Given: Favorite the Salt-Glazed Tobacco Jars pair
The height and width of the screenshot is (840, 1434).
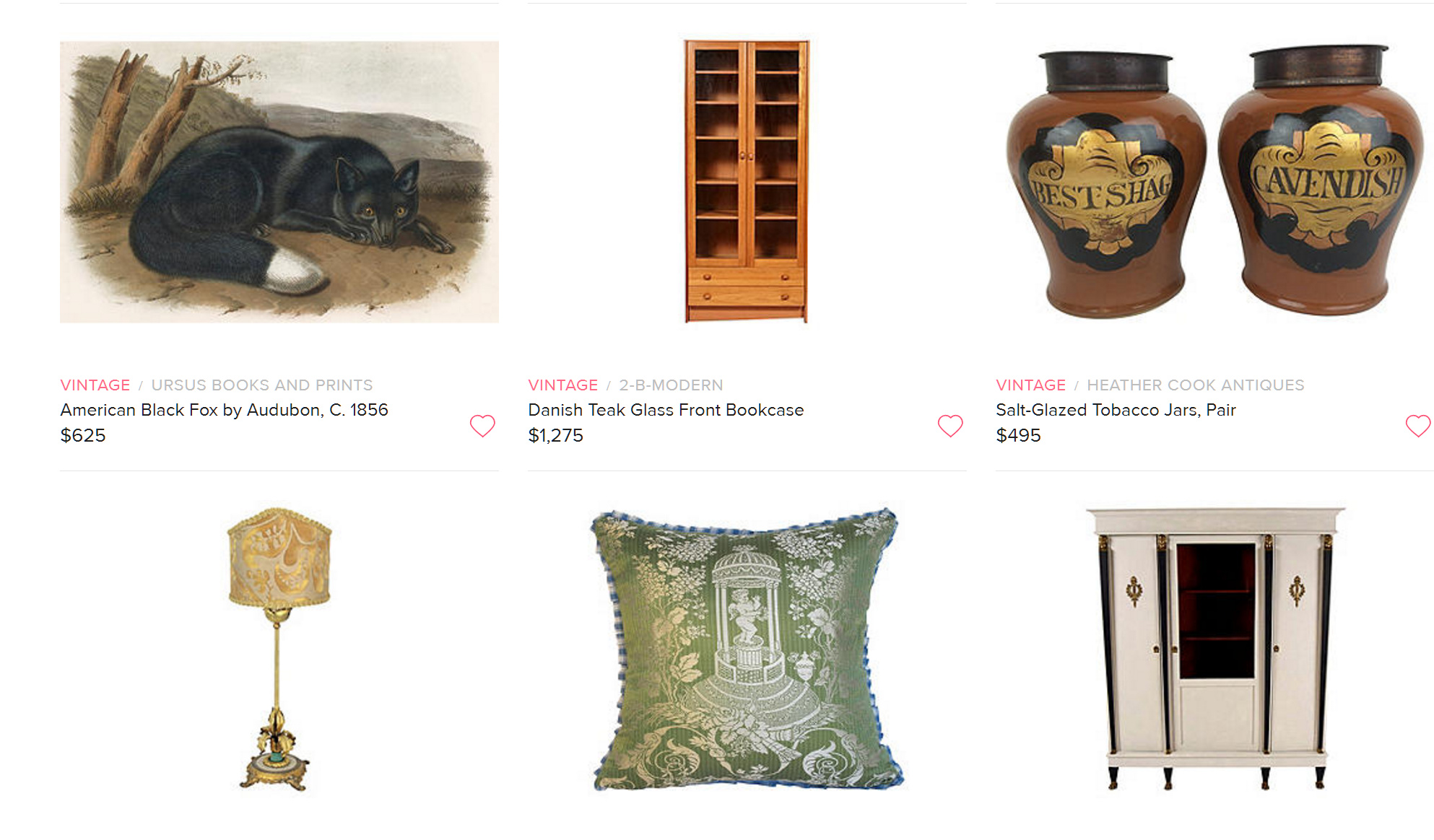Looking at the screenshot, I should pos(1418,426).
